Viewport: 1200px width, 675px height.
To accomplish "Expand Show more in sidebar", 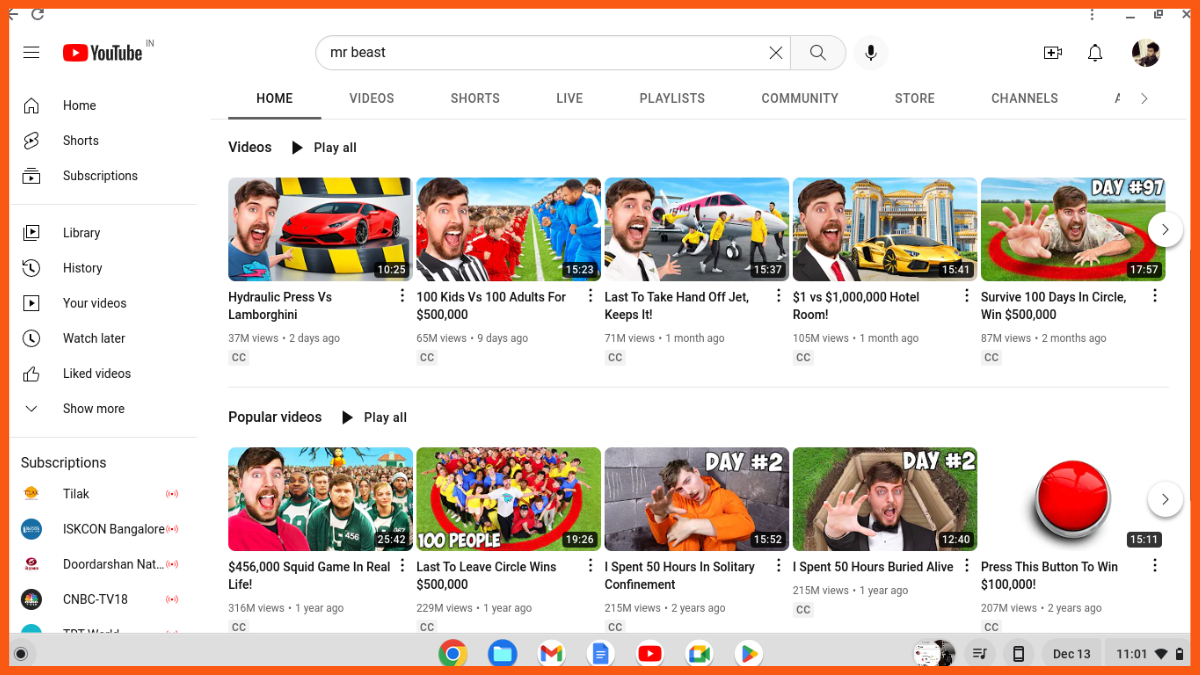I will (93, 408).
